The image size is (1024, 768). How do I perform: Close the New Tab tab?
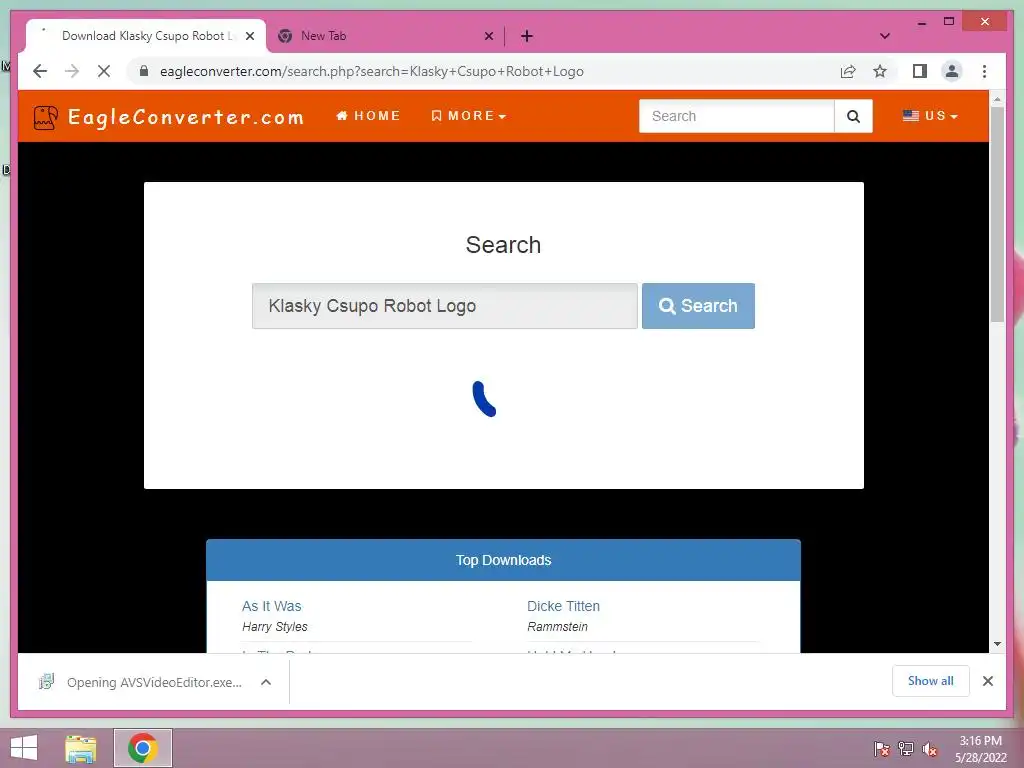(488, 36)
